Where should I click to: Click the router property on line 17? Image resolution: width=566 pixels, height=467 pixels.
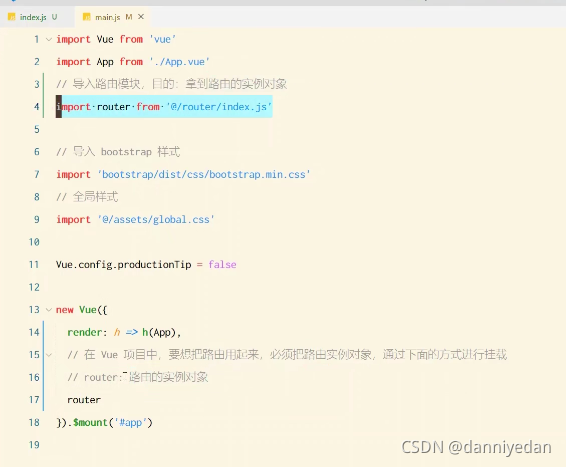click(x=84, y=400)
